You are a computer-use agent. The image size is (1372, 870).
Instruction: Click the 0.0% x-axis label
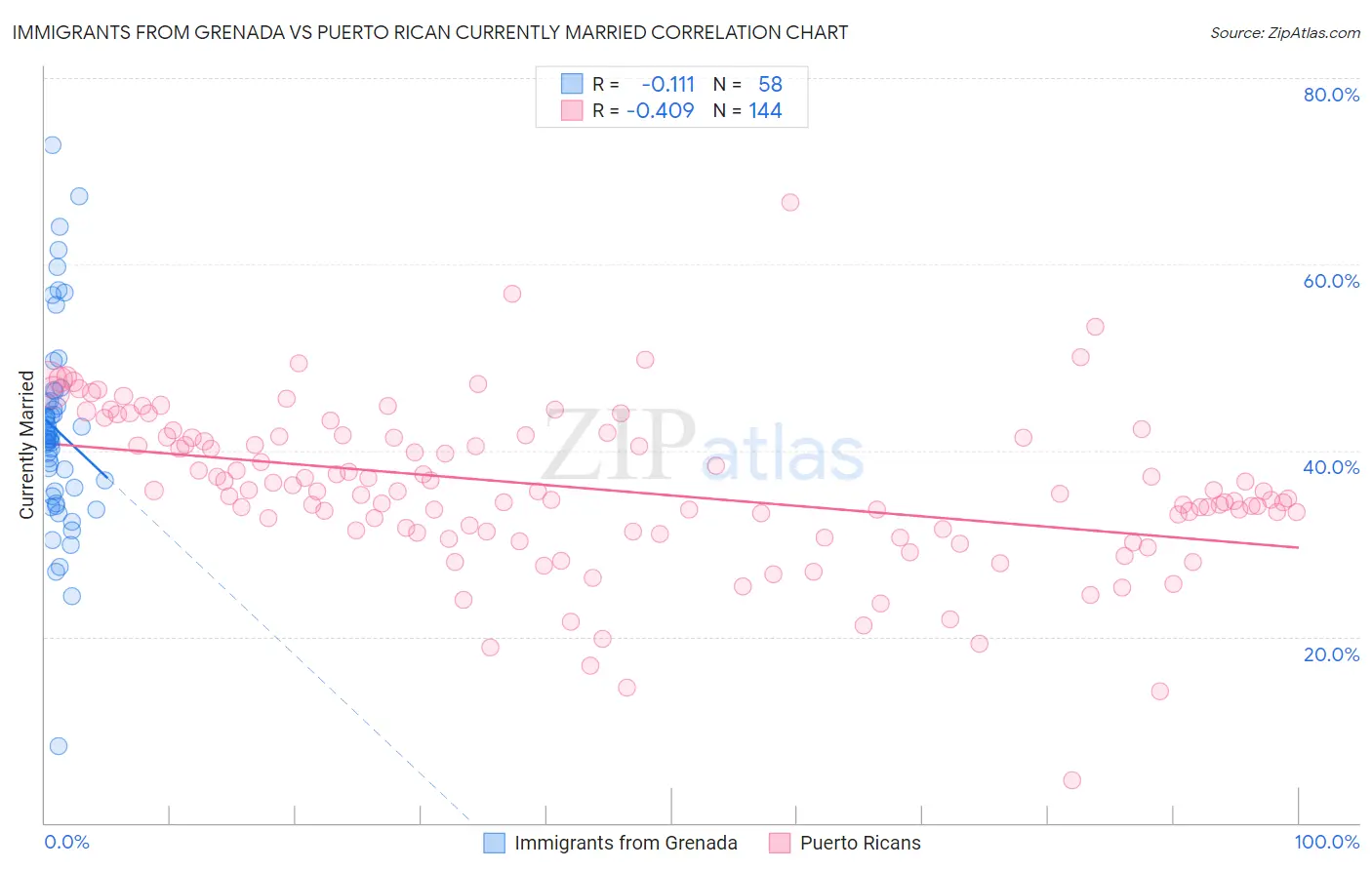click(x=66, y=842)
